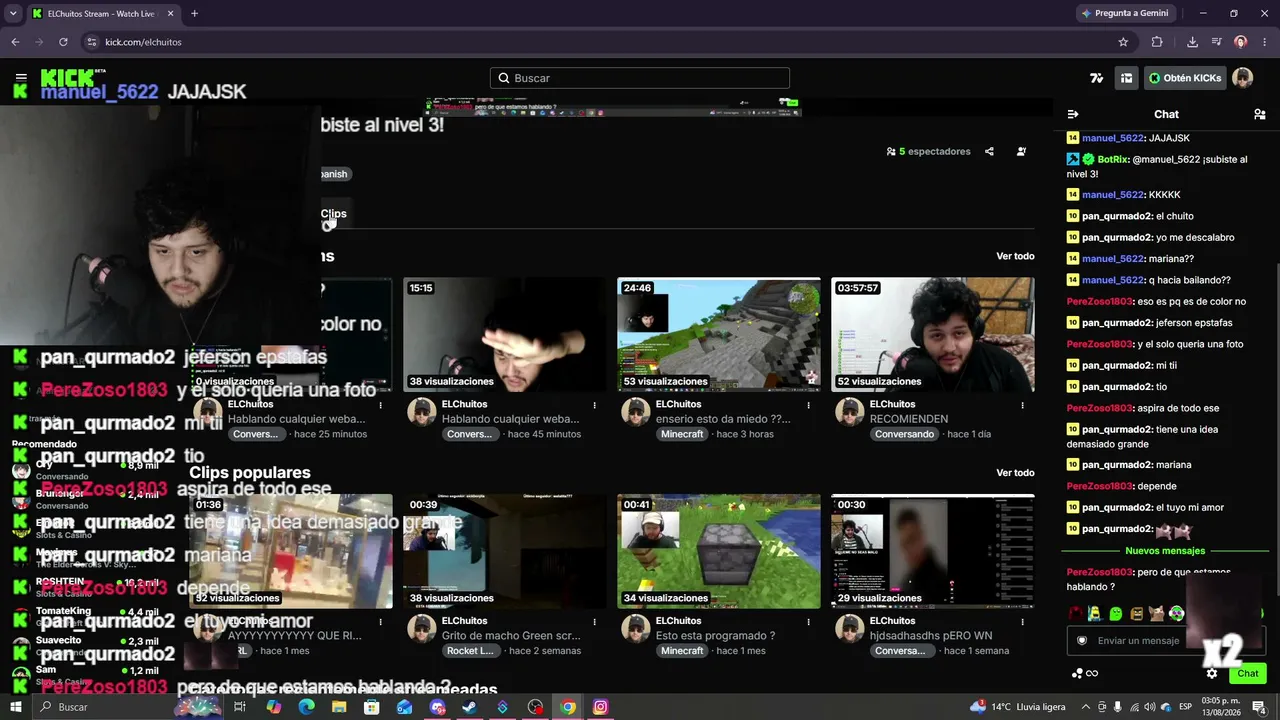Insert the cat emote

click(x=1156, y=614)
